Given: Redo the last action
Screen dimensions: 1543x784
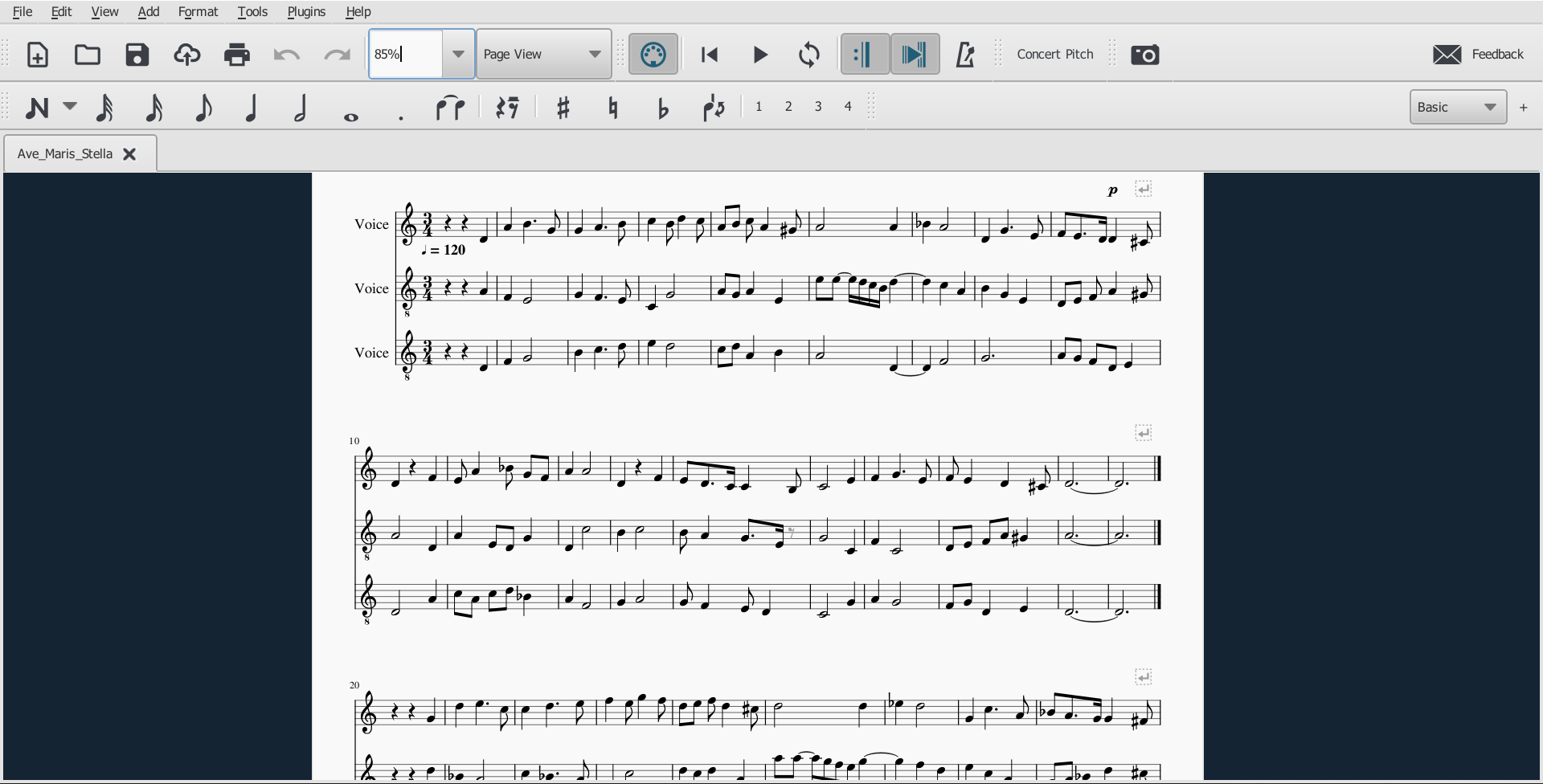Looking at the screenshot, I should click(337, 55).
